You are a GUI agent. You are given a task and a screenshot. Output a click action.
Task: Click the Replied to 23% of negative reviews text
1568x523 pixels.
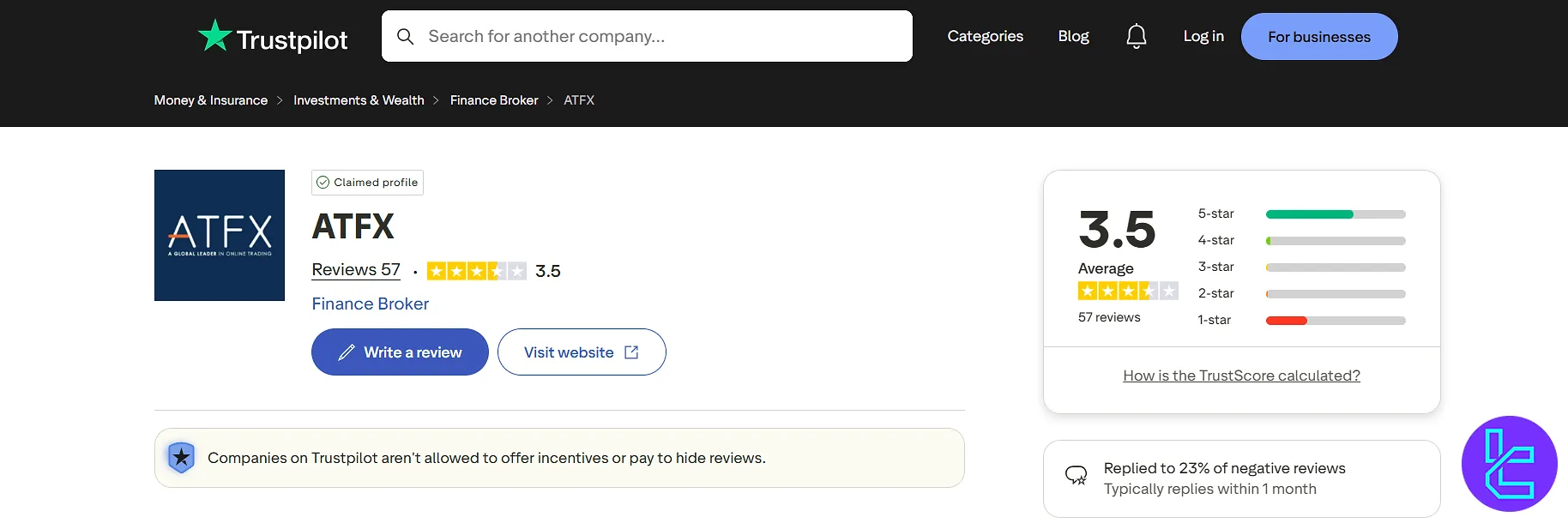point(1224,468)
